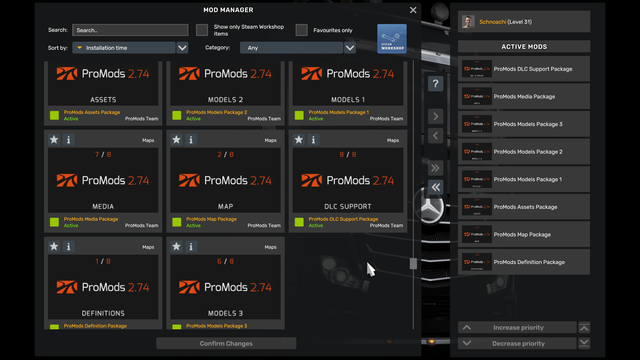Remove selected mod with single left arrow
640x360 pixels.
(436, 136)
